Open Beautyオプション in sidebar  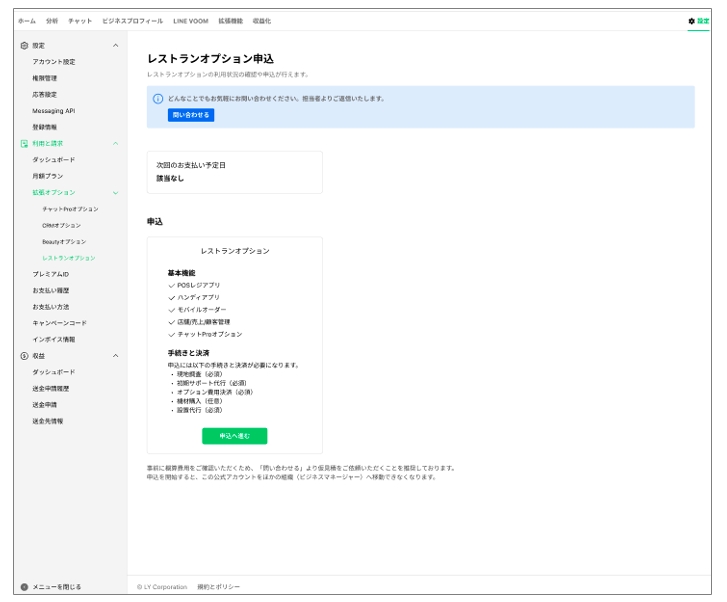64,242
